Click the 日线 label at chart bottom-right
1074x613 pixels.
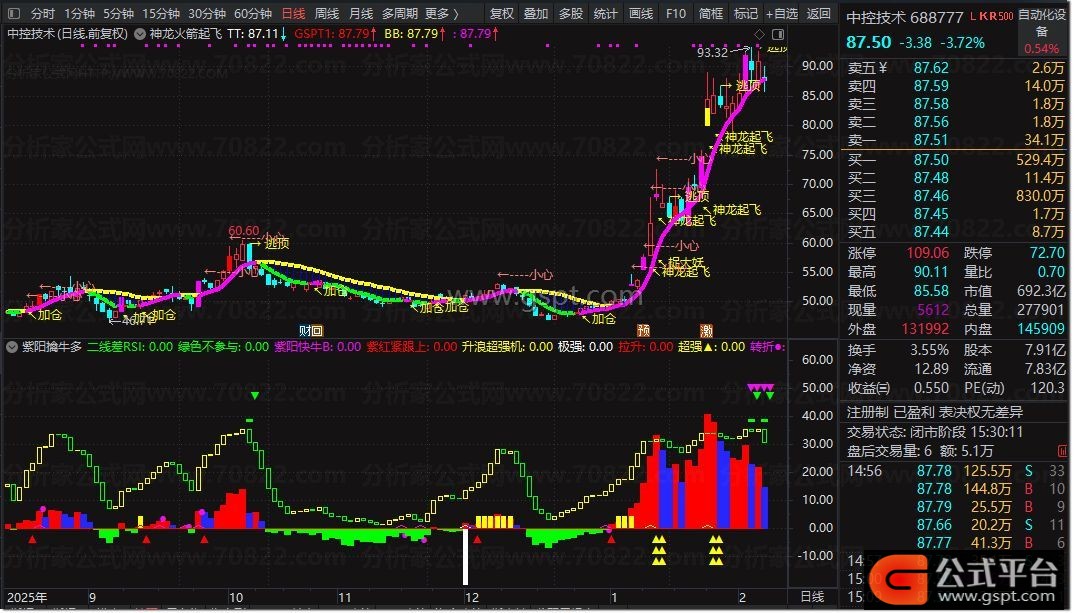813,597
